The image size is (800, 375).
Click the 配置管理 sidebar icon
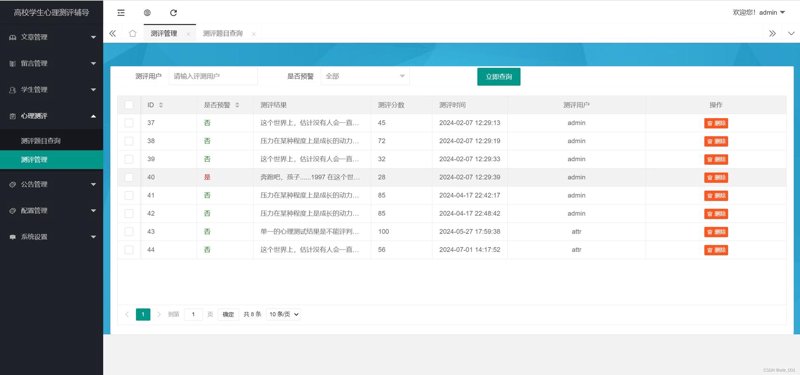13,211
